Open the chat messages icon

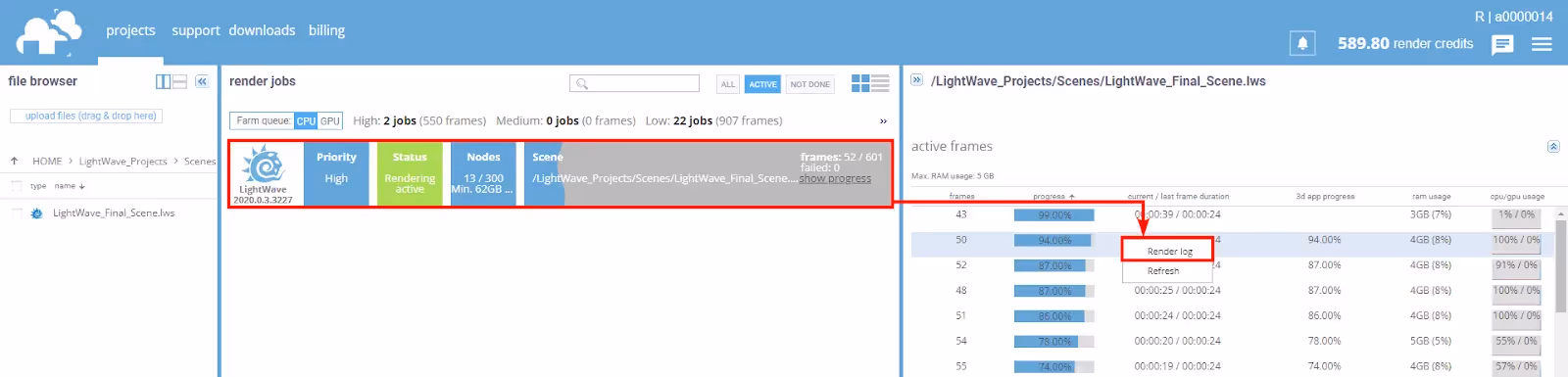[1502, 44]
